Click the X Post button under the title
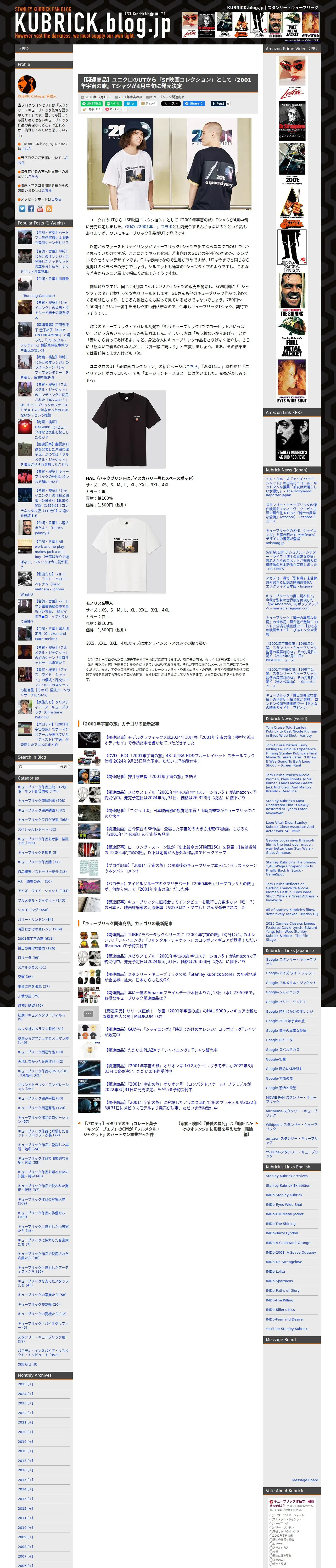The width and height of the screenshot is (336, 1568). 171,103
